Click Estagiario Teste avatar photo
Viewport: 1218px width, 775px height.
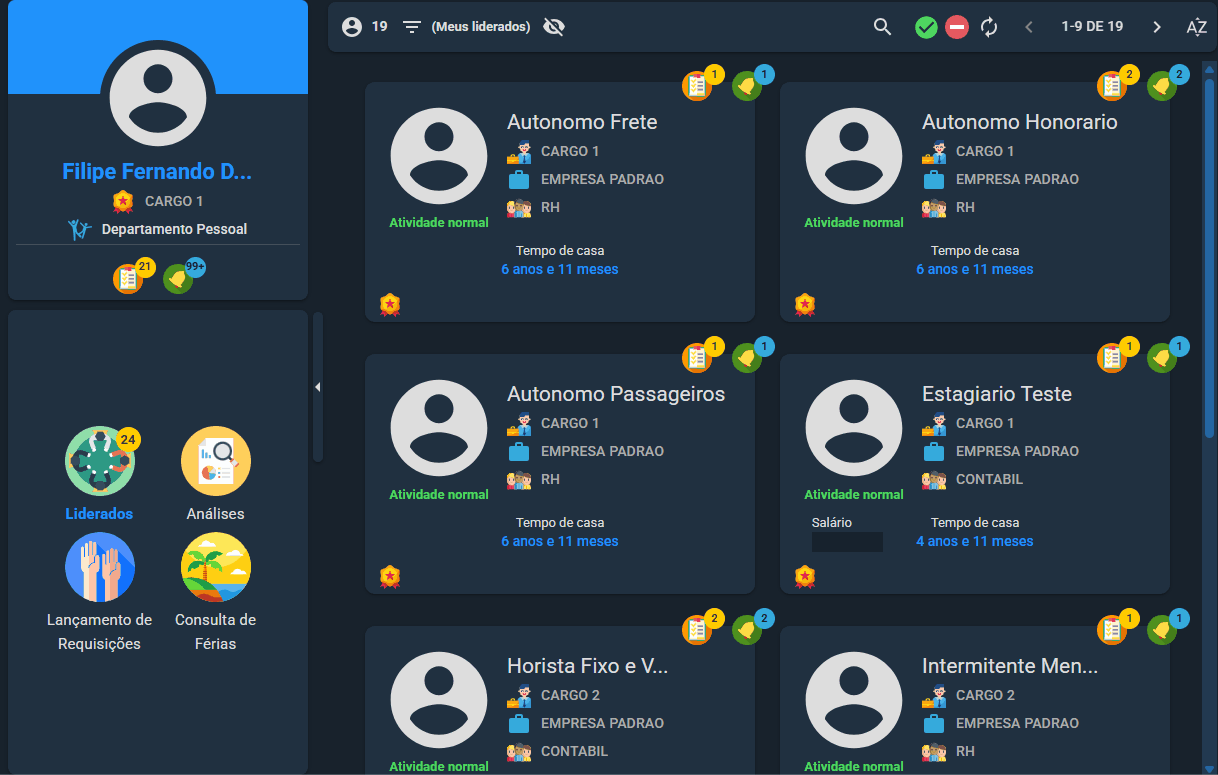pos(854,428)
